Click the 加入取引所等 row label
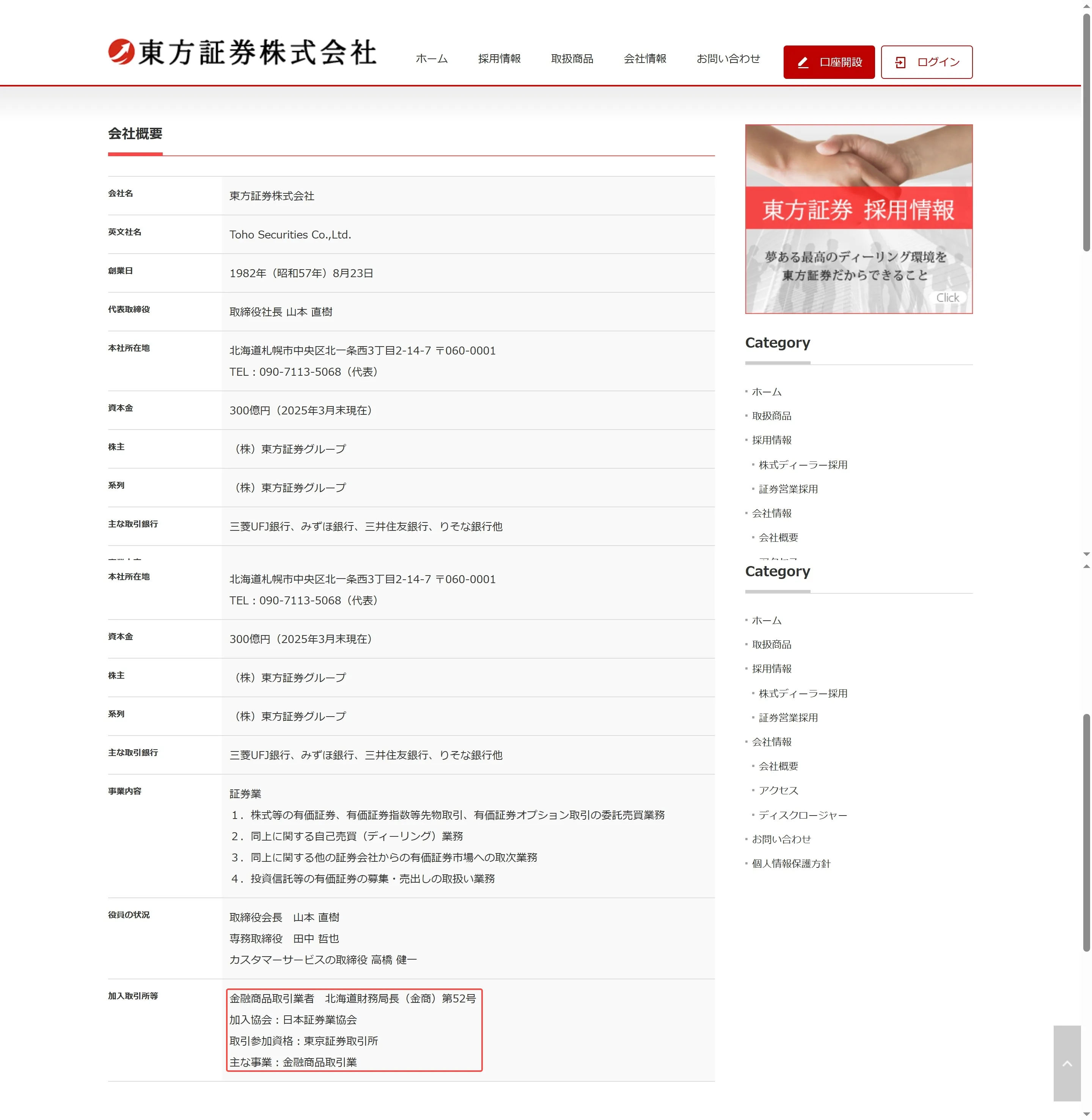Image resolution: width=1092 pixels, height=1120 pixels. click(133, 996)
